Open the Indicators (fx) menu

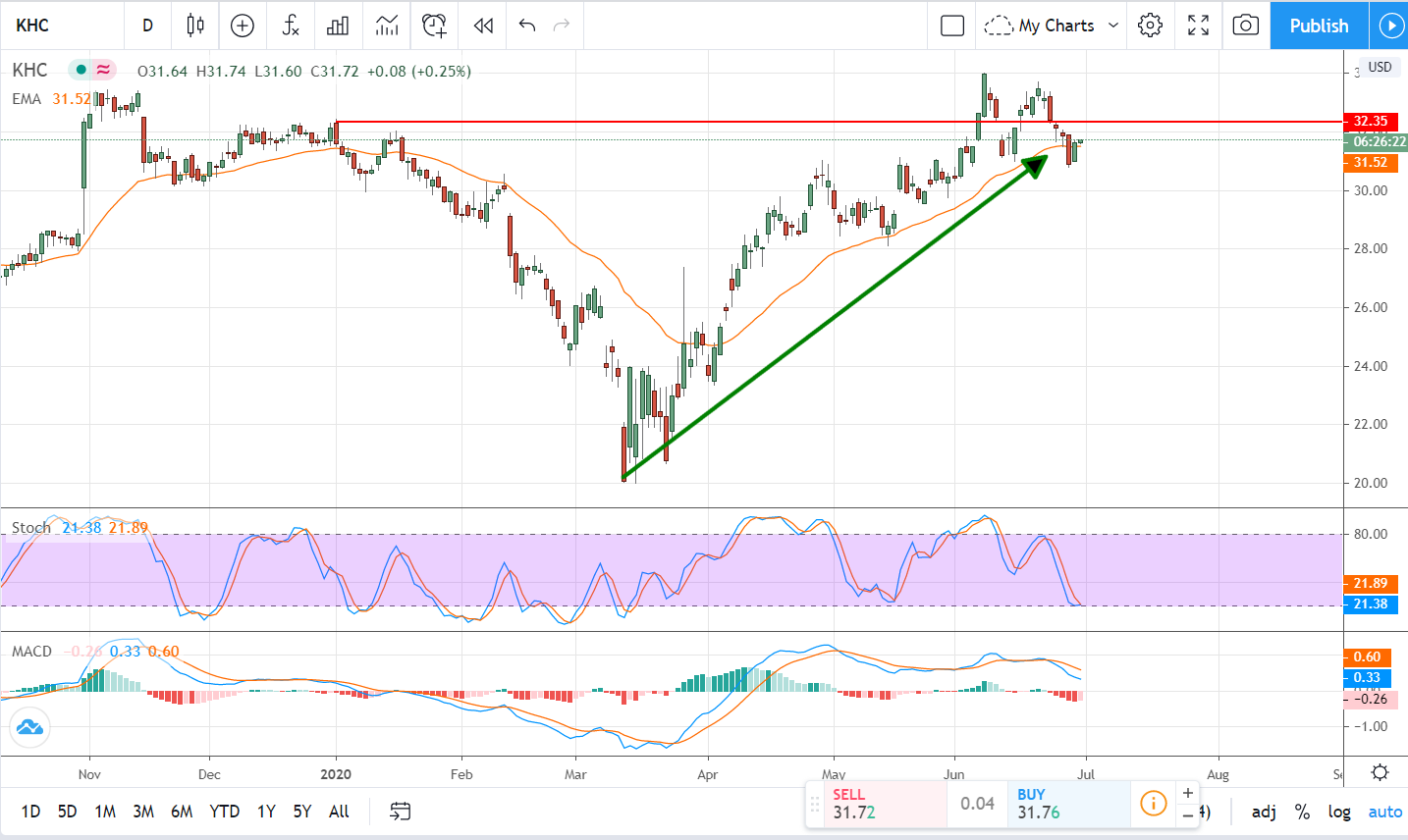pyautogui.click(x=291, y=26)
